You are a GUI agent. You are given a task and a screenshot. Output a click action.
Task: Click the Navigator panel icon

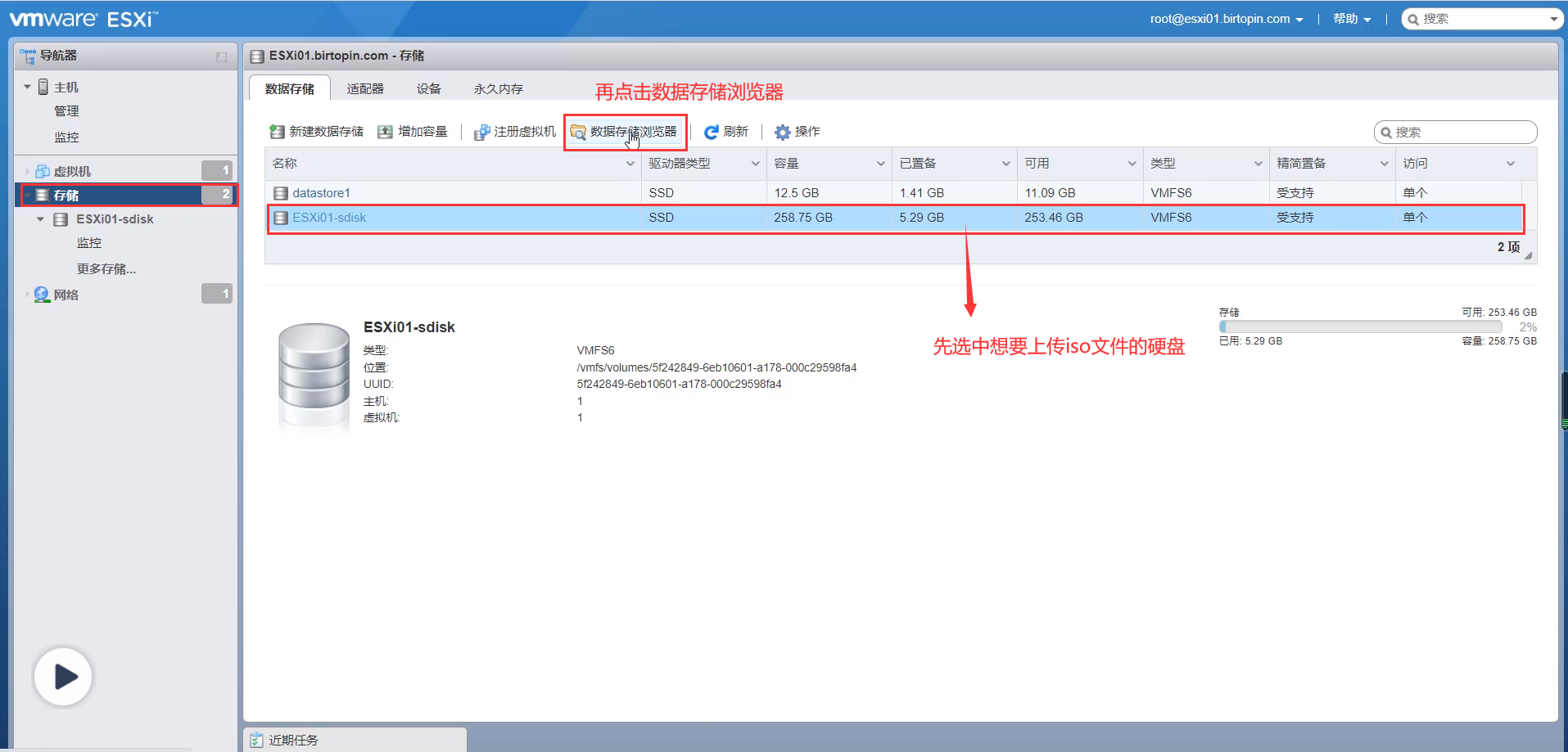[28, 56]
